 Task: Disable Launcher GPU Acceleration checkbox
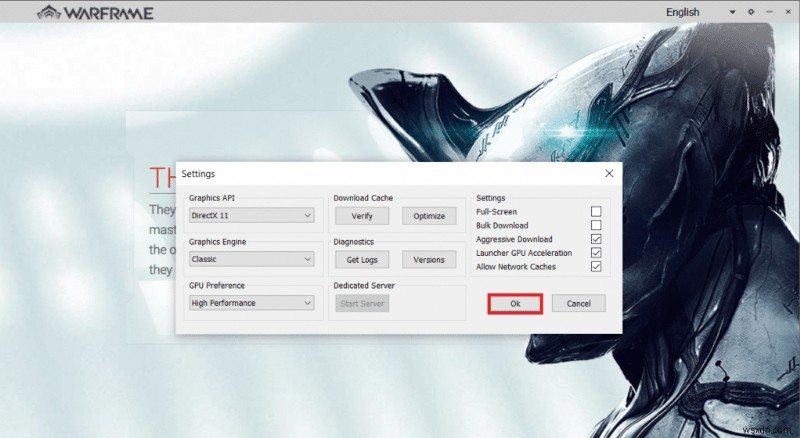(x=596, y=253)
